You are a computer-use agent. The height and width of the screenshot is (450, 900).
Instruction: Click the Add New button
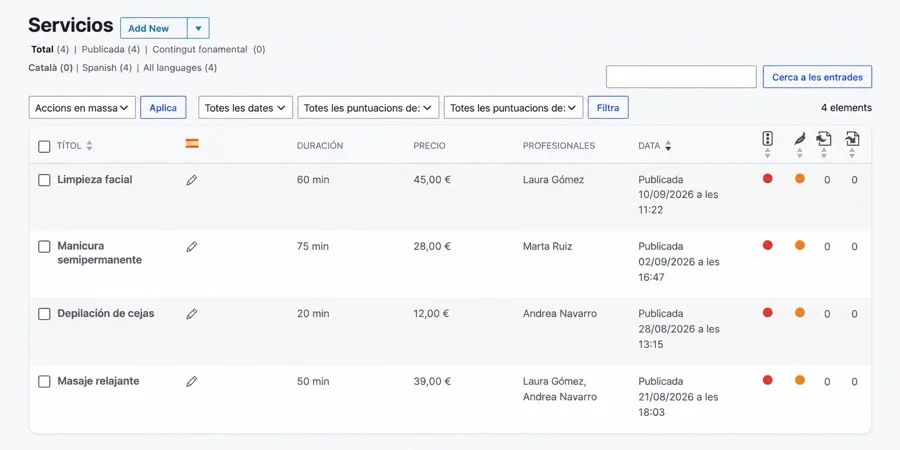coord(153,28)
